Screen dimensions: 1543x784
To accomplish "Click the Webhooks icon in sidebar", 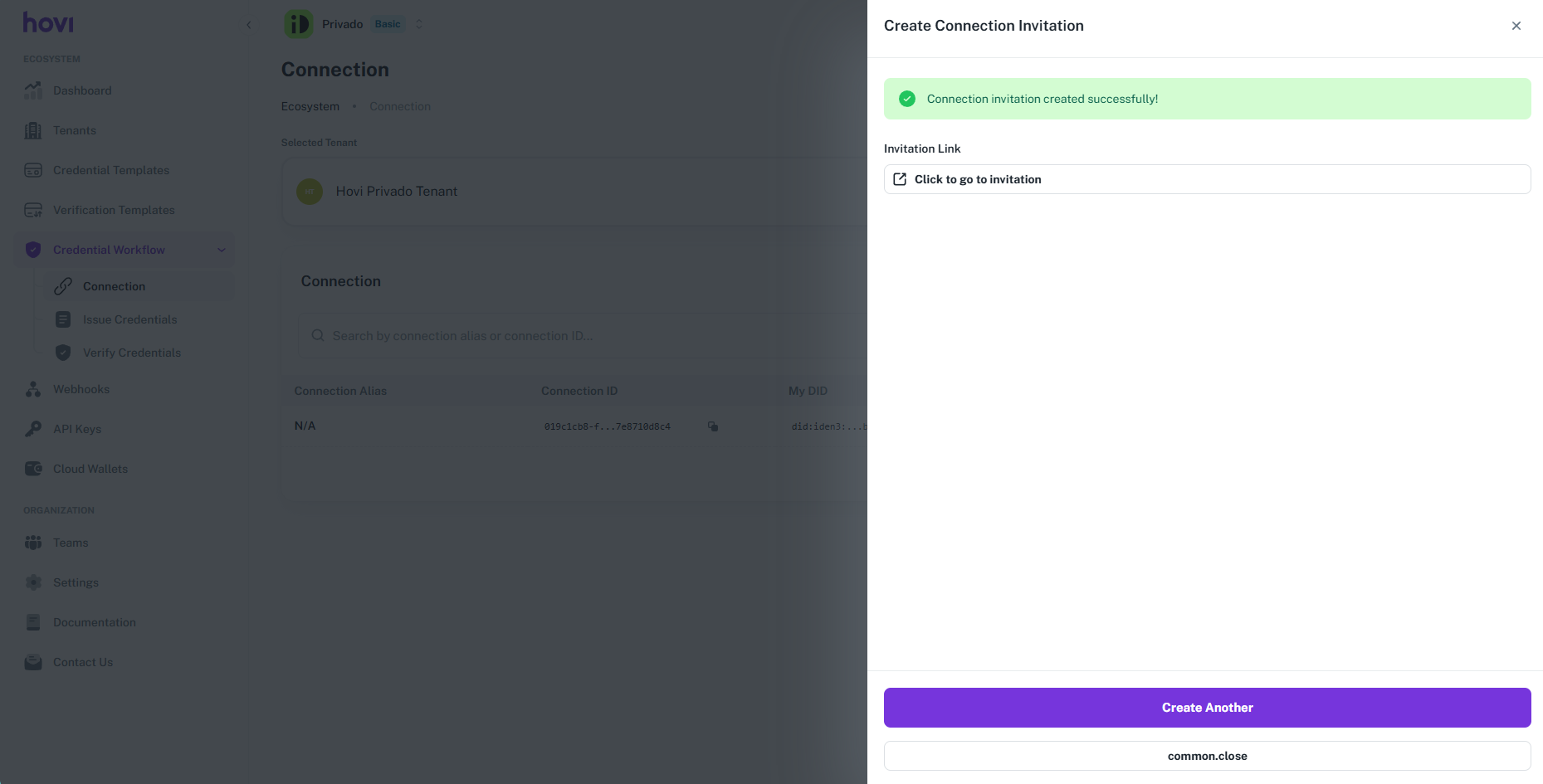I will [x=33, y=389].
